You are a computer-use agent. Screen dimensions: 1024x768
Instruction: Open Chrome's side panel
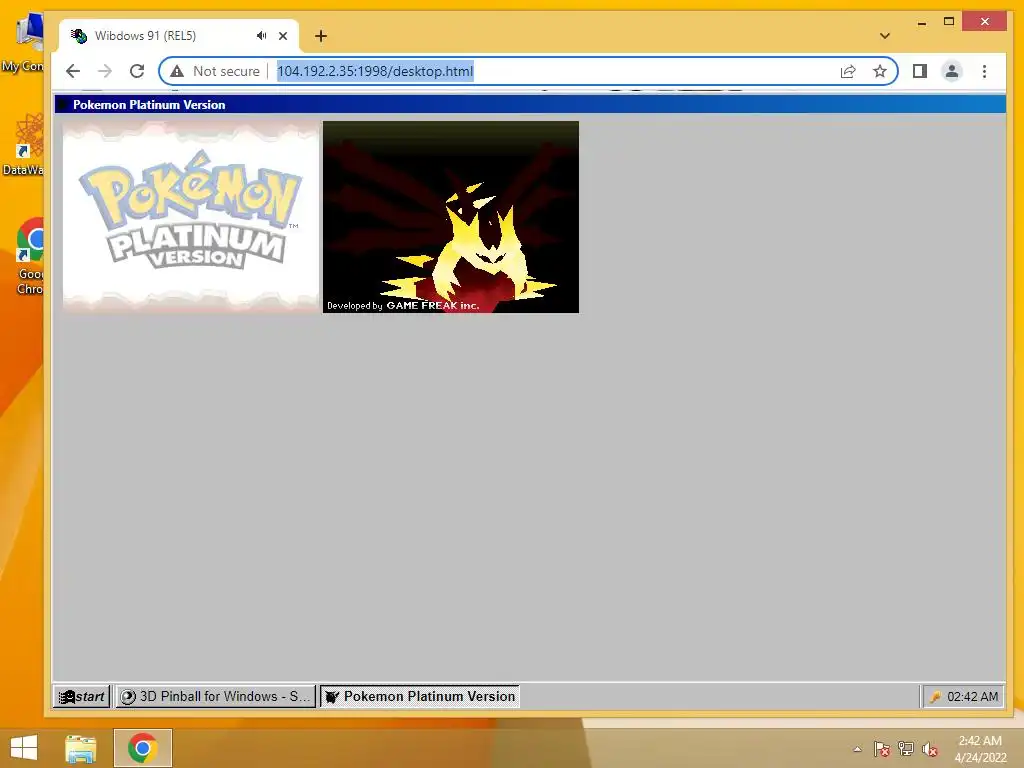point(920,71)
